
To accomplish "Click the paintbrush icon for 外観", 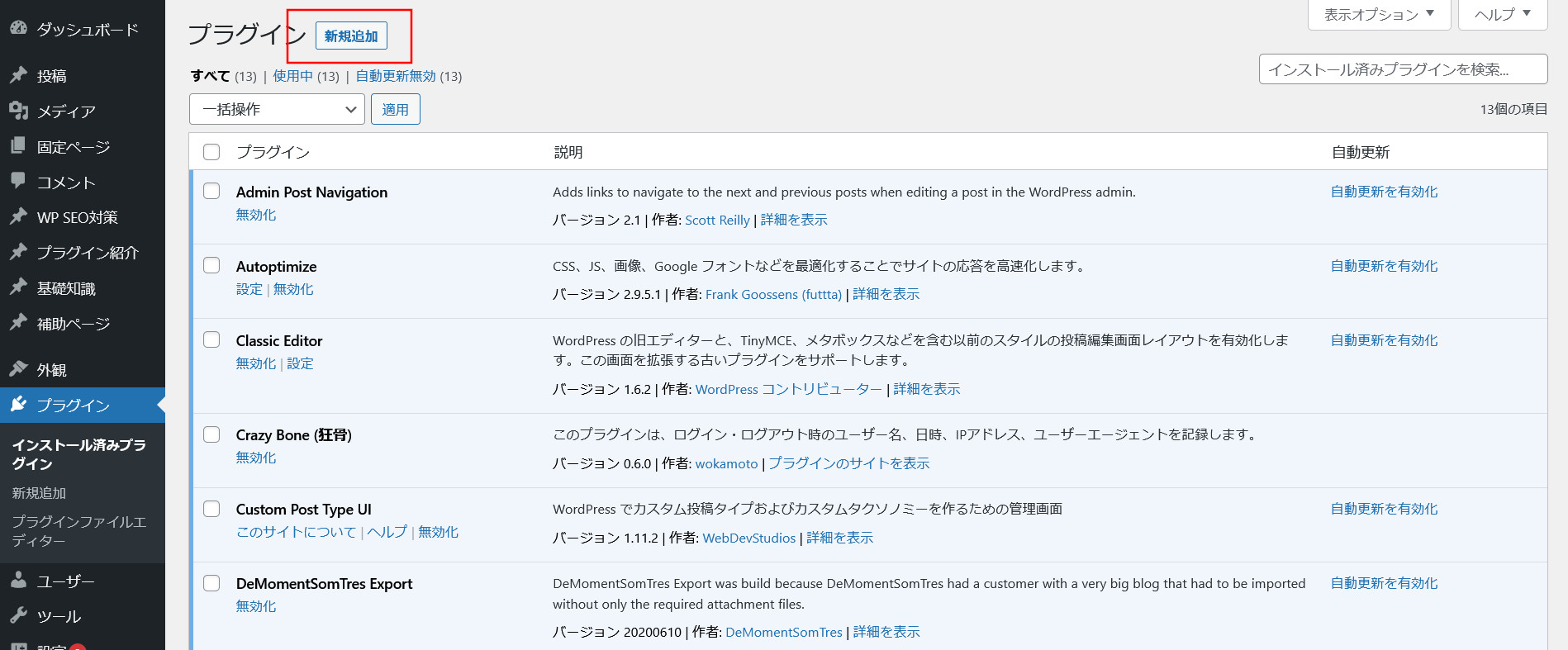I will pyautogui.click(x=18, y=369).
